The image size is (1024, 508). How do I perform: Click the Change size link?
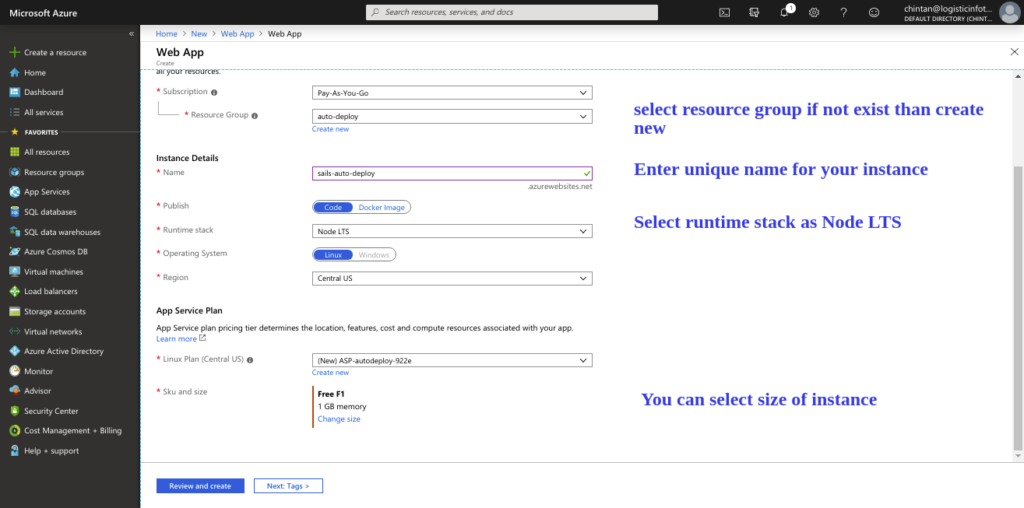pos(339,419)
